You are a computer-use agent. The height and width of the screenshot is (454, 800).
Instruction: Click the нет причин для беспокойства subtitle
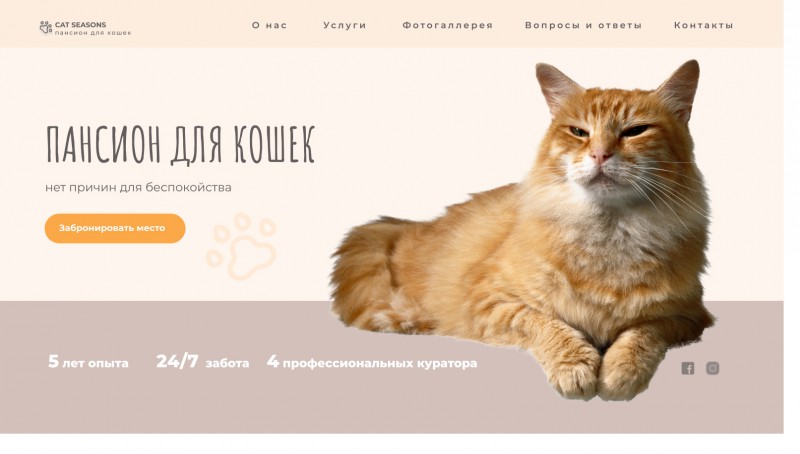[x=138, y=187]
